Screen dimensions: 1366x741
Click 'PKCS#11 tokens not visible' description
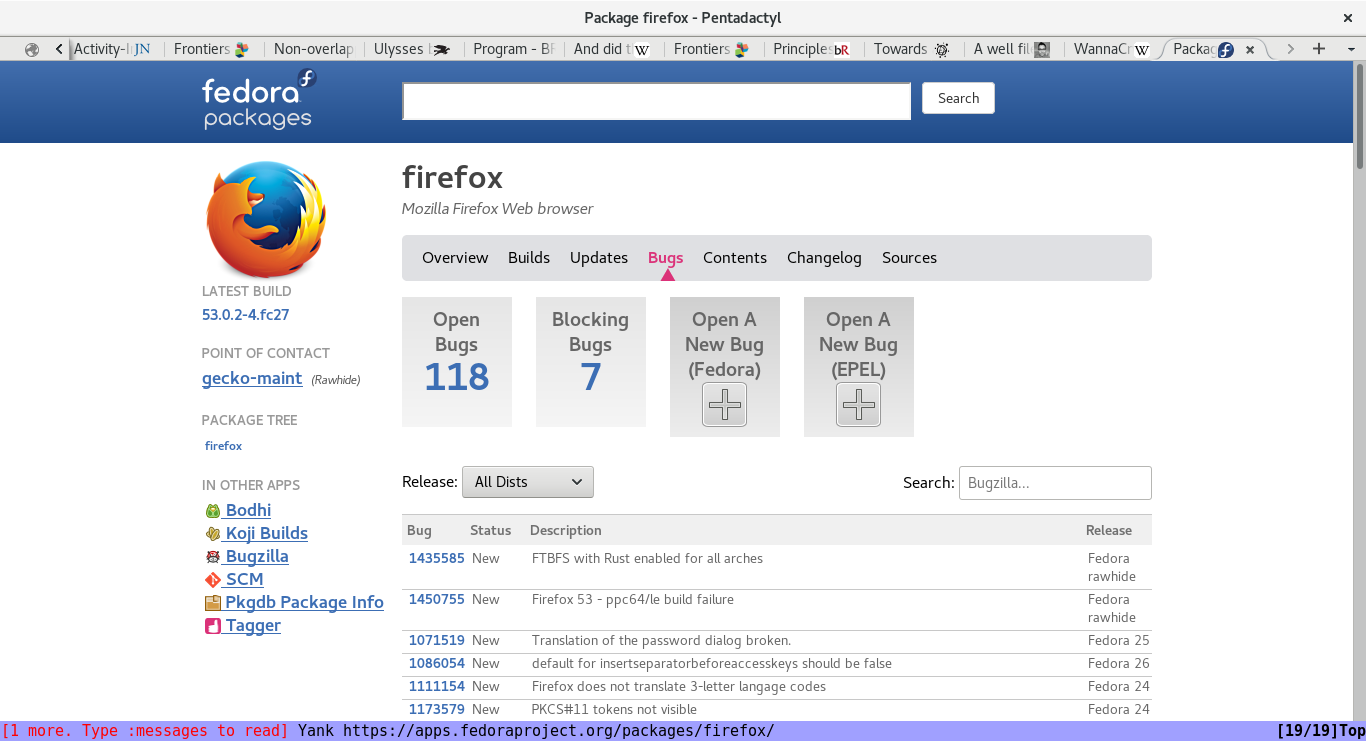614,710
